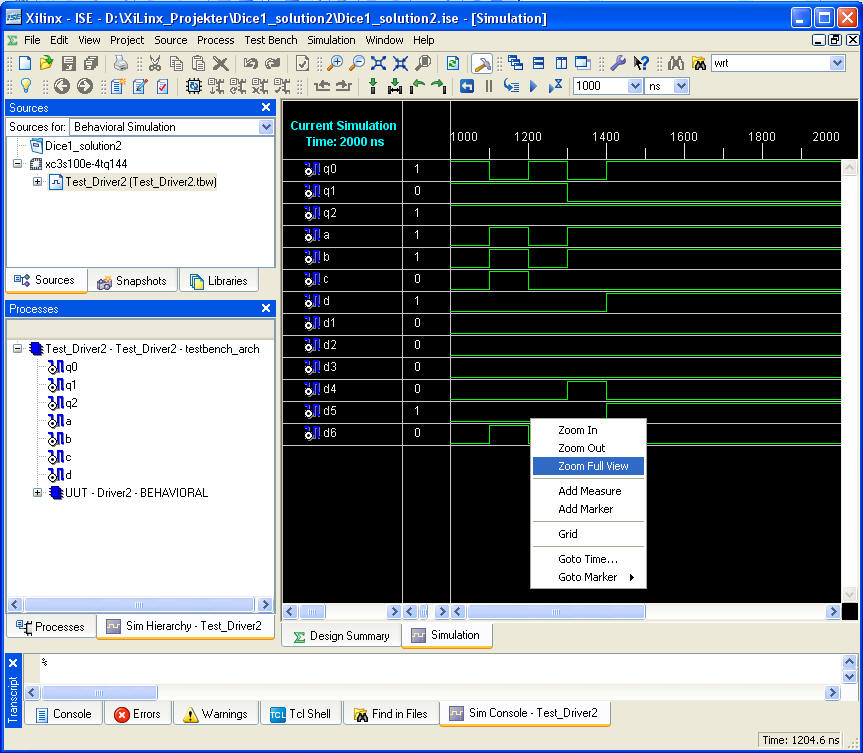Click the add marker green arrow icon
This screenshot has height=753, width=863.
point(373,86)
